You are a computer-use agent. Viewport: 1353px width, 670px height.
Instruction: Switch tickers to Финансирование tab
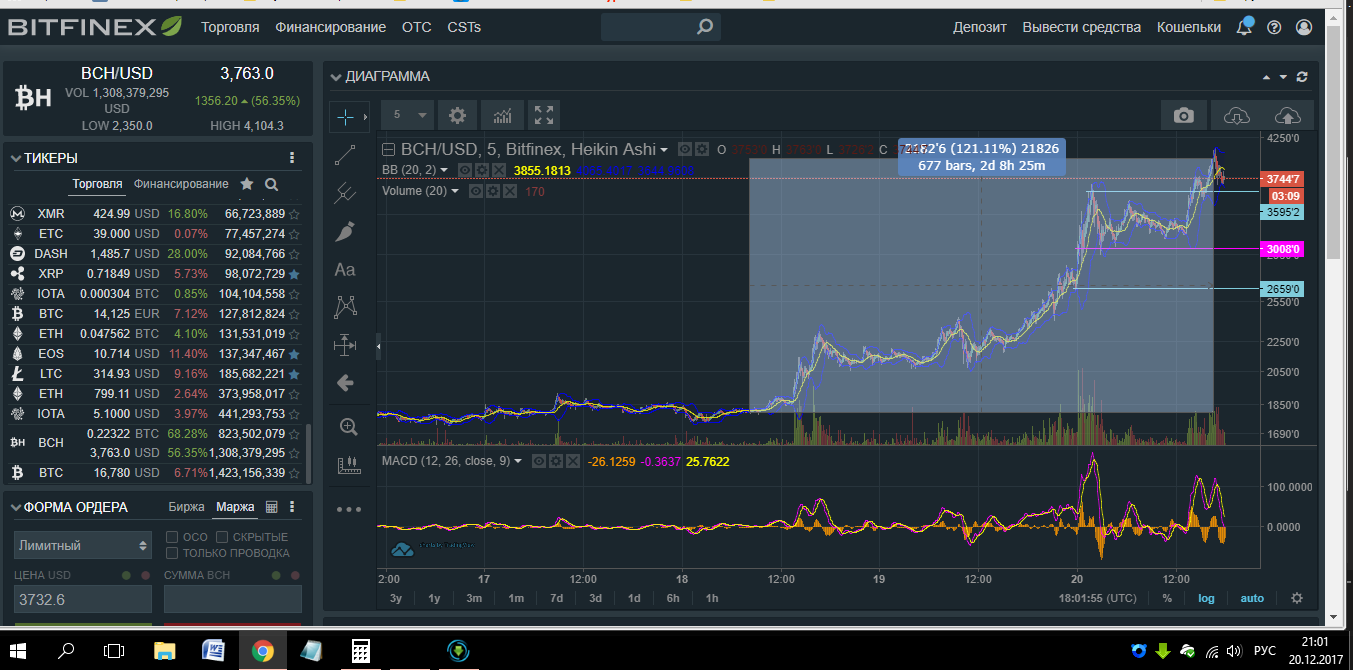181,184
